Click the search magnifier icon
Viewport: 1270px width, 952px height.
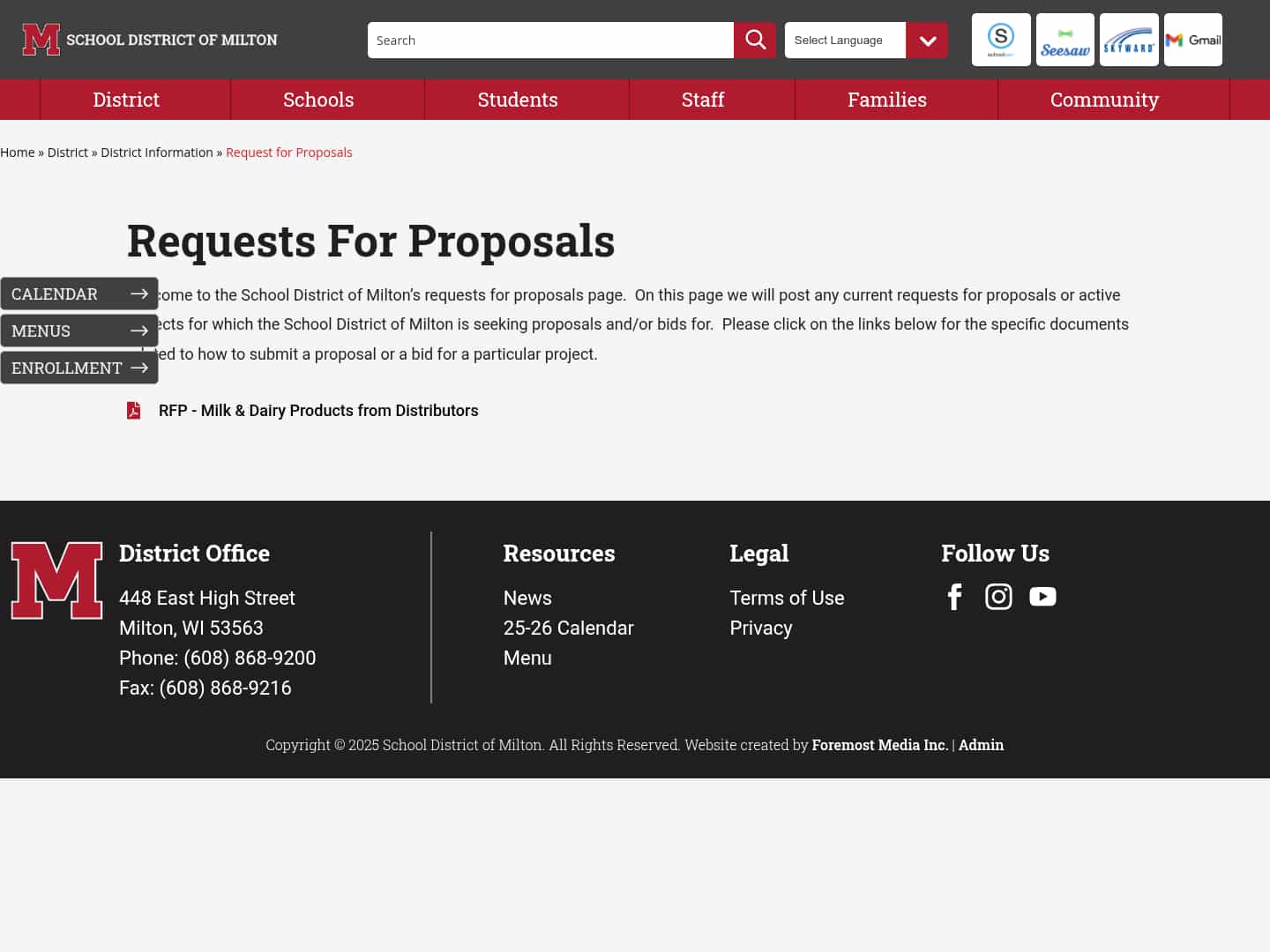(x=754, y=40)
